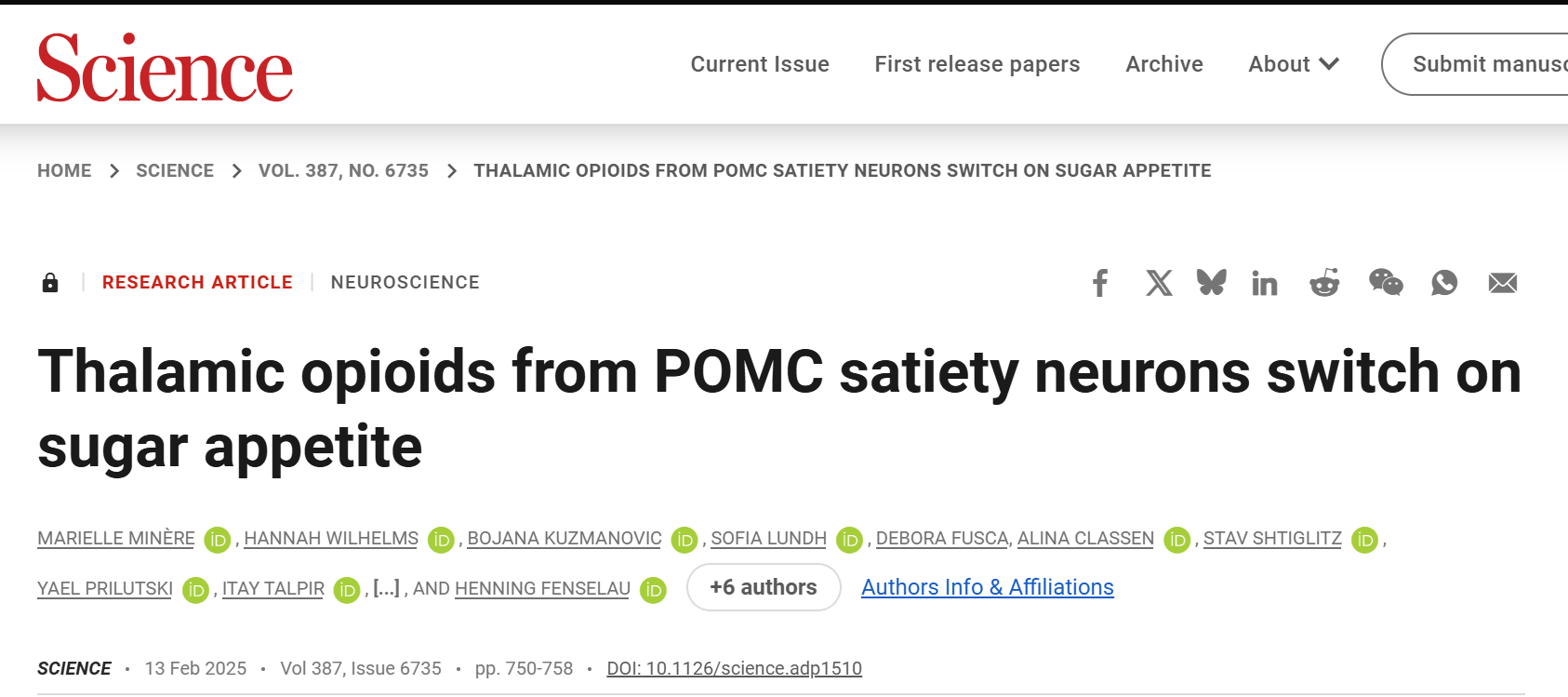
Task: Open the Archive menu item
Action: tap(1164, 64)
